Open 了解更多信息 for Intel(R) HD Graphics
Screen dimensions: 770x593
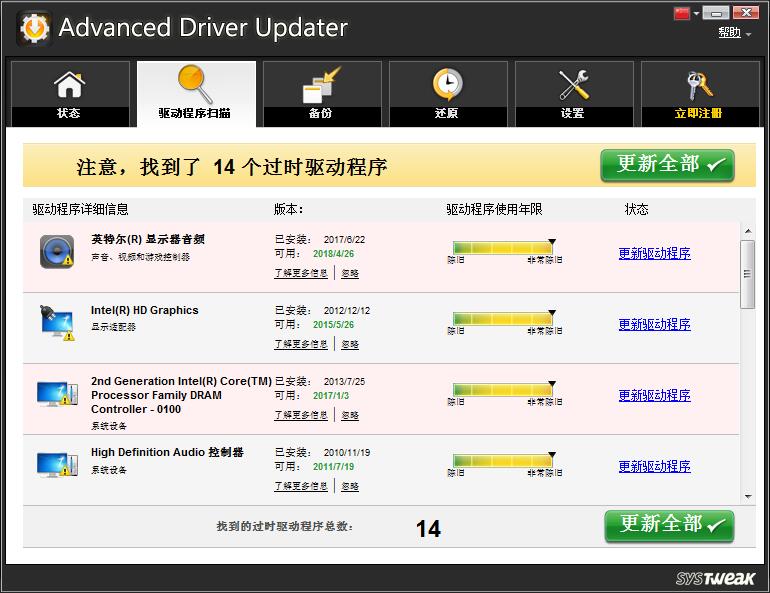coord(301,344)
